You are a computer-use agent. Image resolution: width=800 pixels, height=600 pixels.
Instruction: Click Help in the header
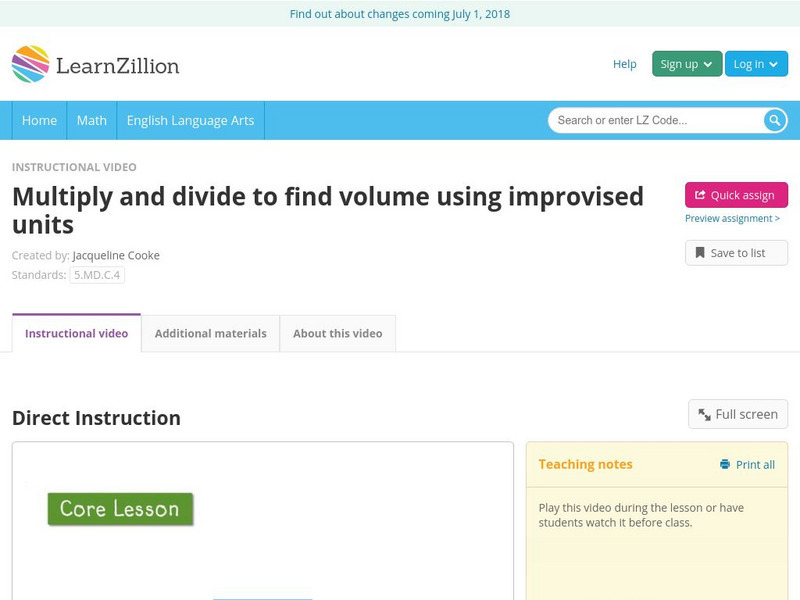coord(624,63)
